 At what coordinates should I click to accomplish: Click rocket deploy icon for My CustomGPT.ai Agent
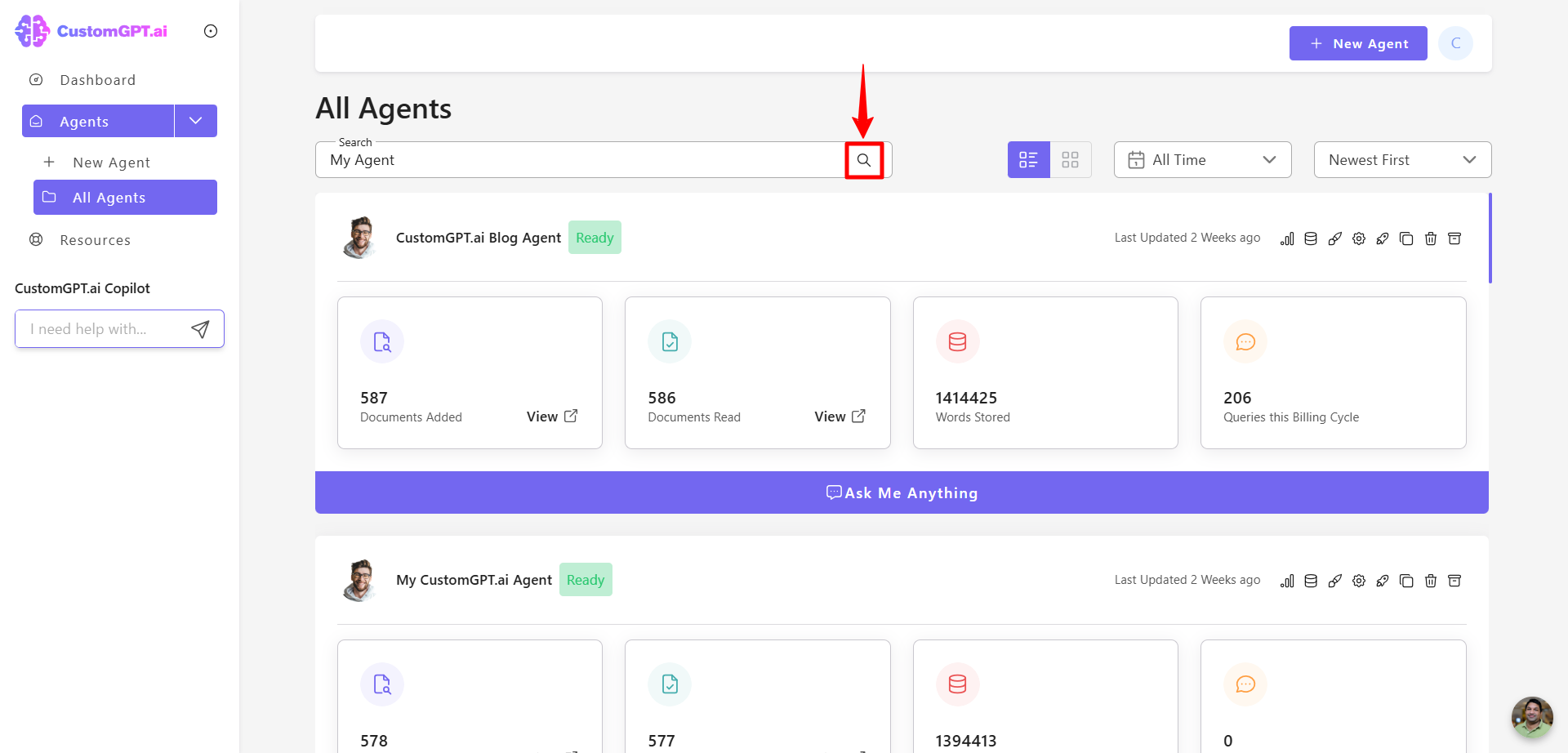coord(1383,581)
